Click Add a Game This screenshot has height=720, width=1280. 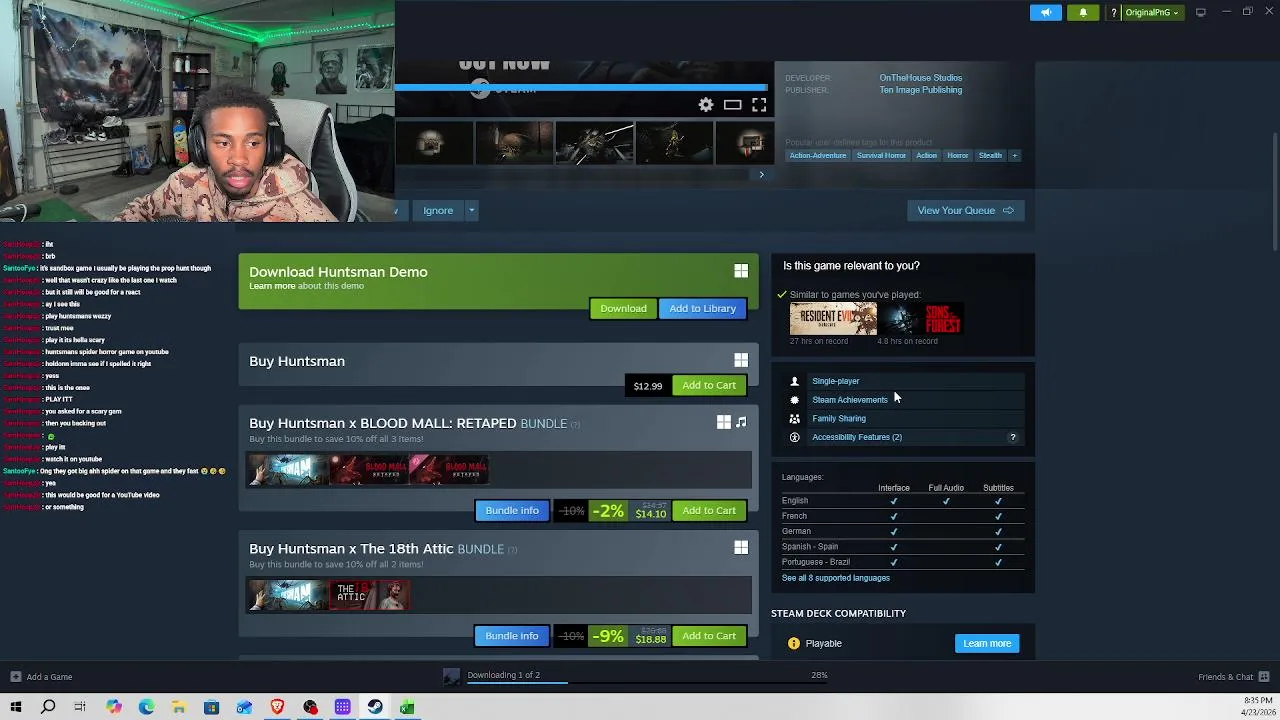coord(41,677)
